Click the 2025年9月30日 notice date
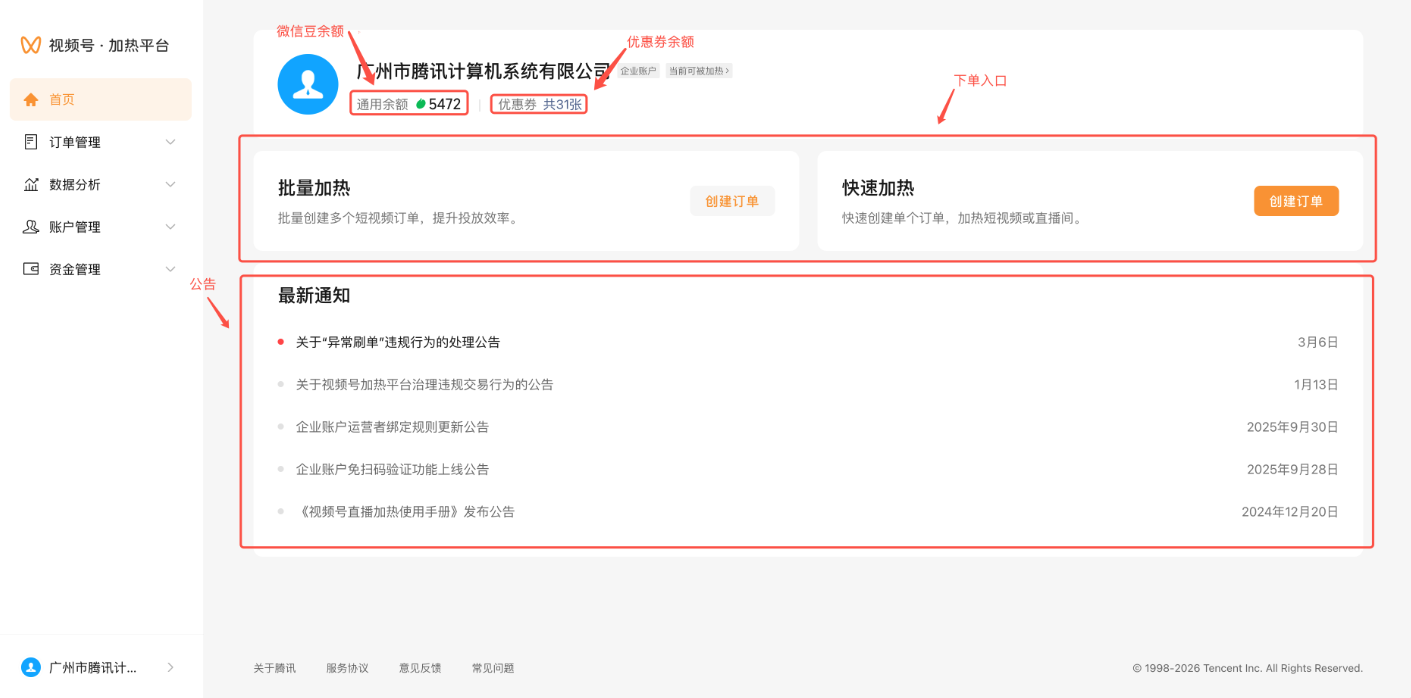This screenshot has width=1411, height=698. [x=1293, y=427]
